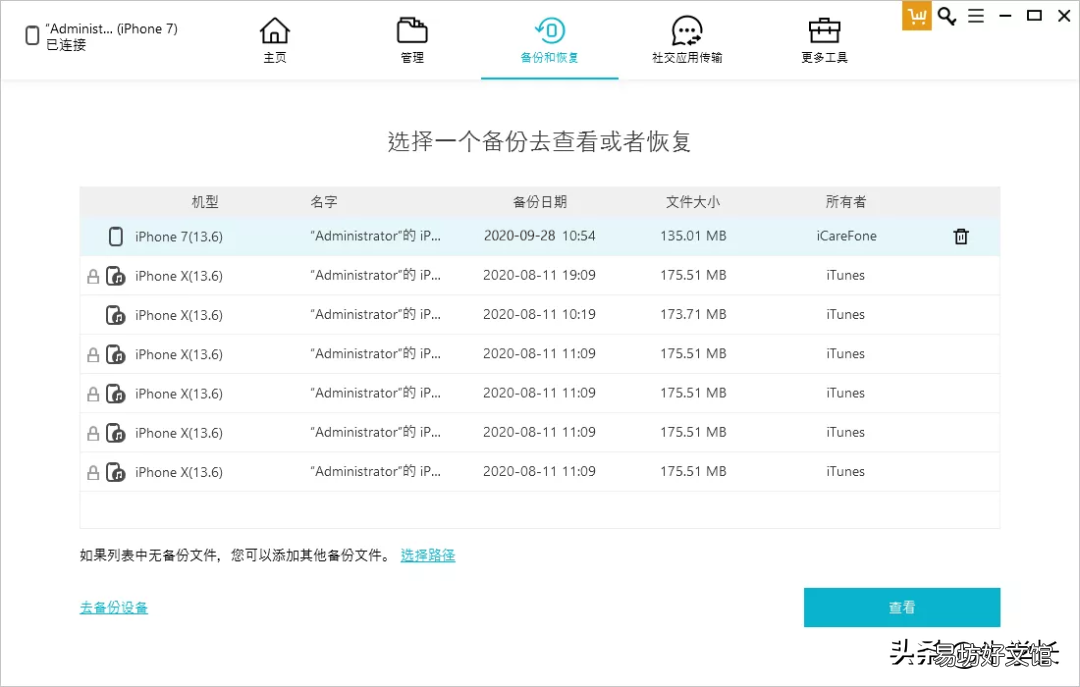Click the 135.01 MB file size cell
This screenshot has height=687, width=1080.
point(693,236)
